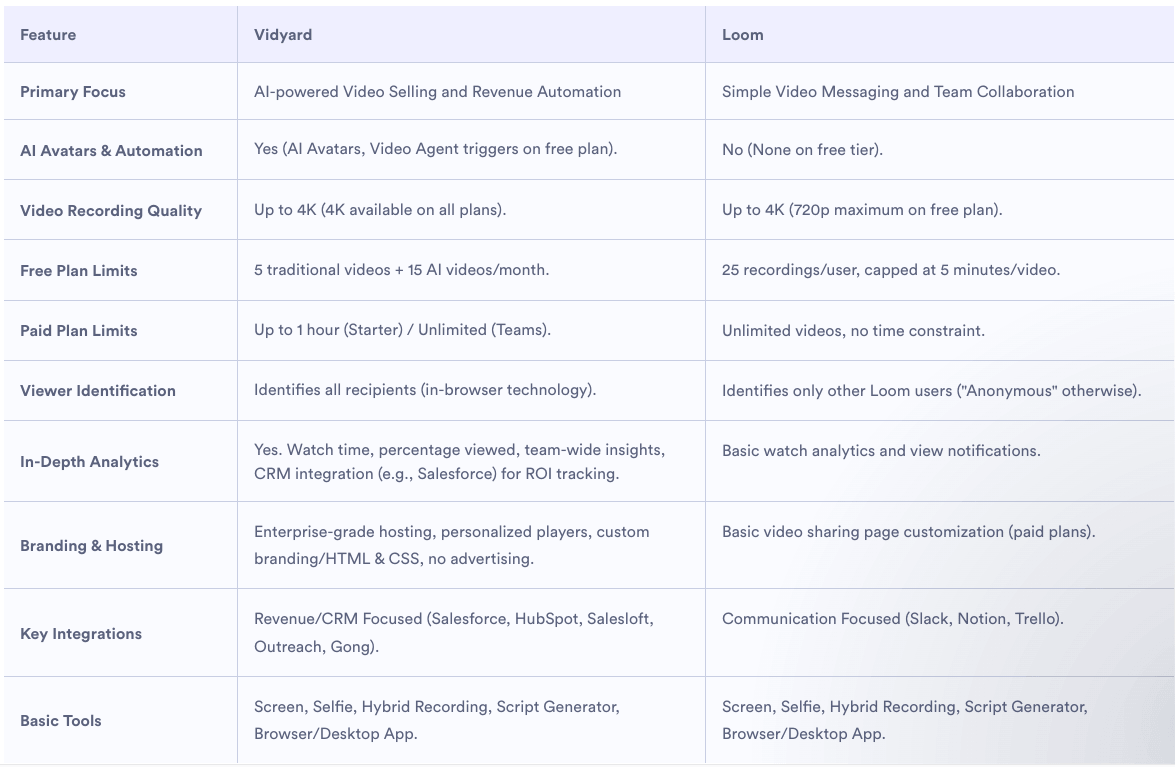Select the Paid Plan Limits label
This screenshot has height=767, width=1175.
coord(79,331)
